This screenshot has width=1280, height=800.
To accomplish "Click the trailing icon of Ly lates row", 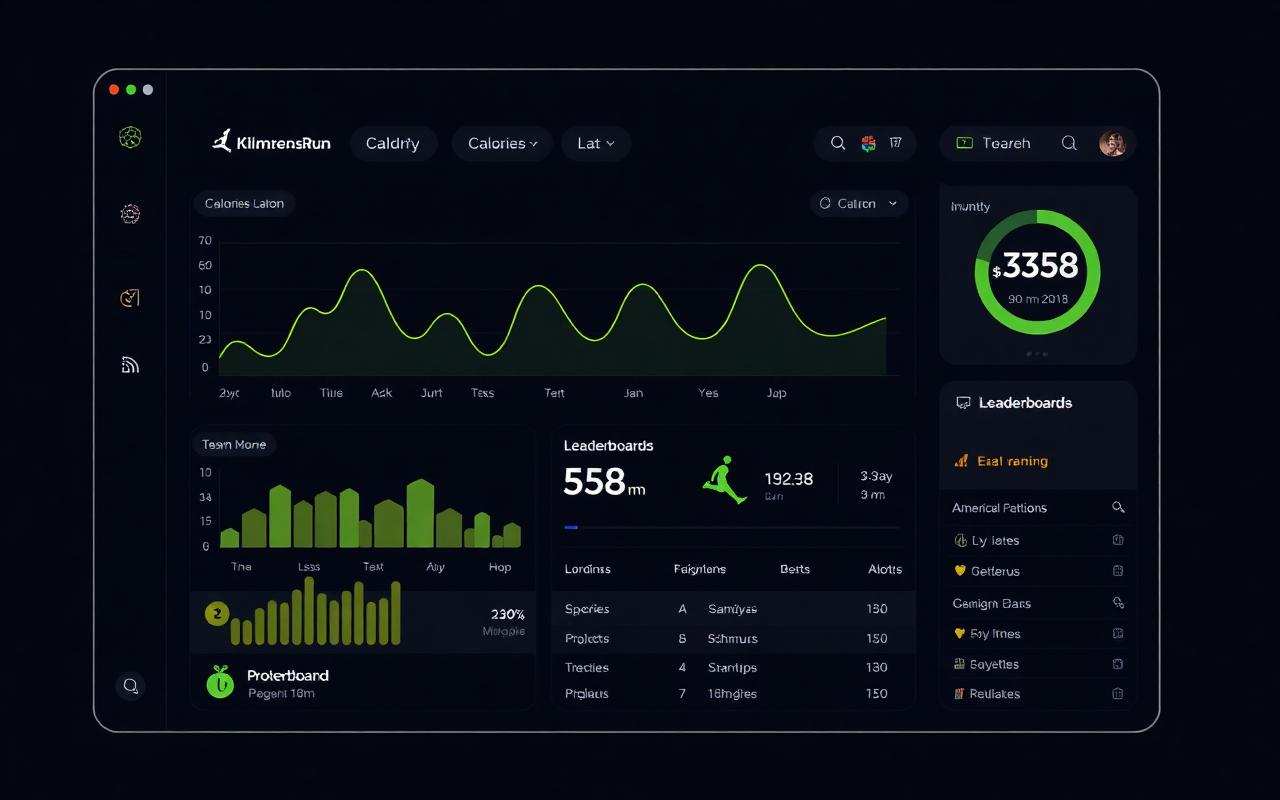I will [1118, 540].
